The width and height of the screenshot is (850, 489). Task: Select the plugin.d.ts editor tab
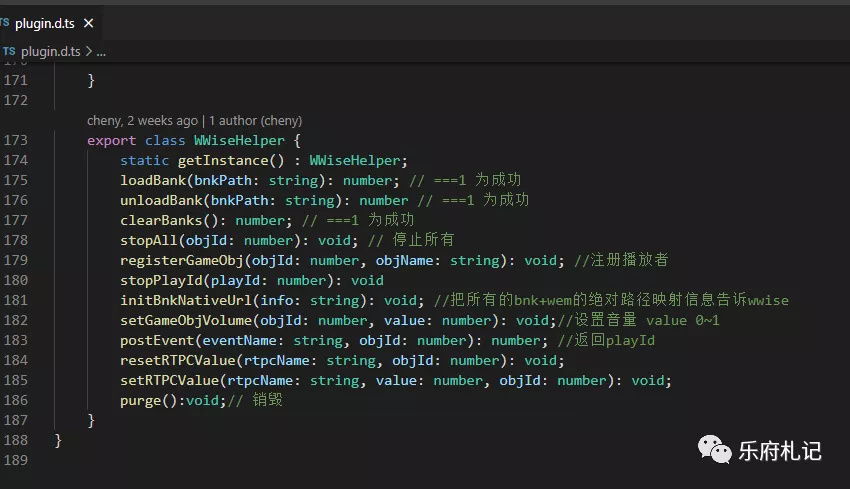tap(49, 23)
